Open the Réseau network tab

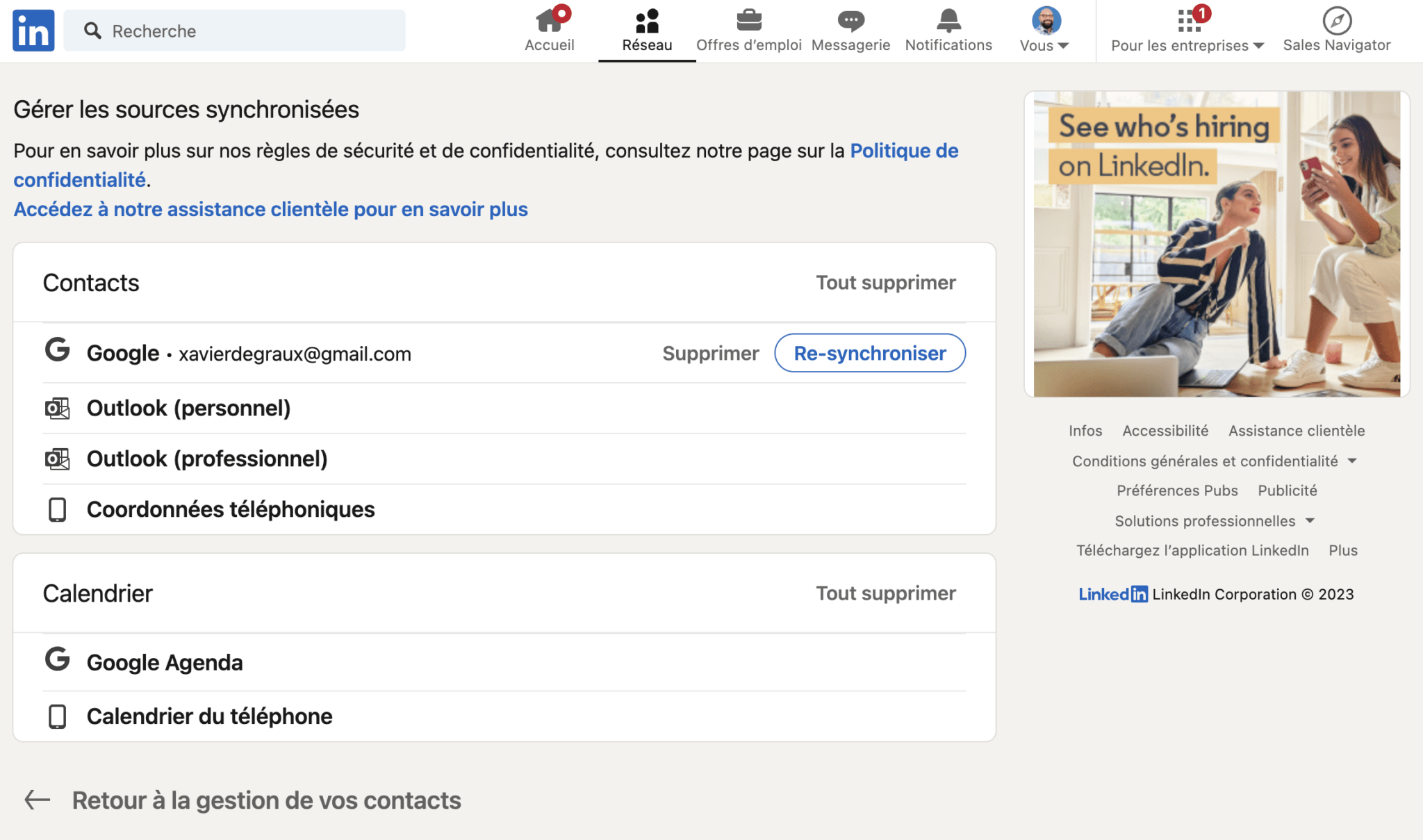[x=647, y=31]
